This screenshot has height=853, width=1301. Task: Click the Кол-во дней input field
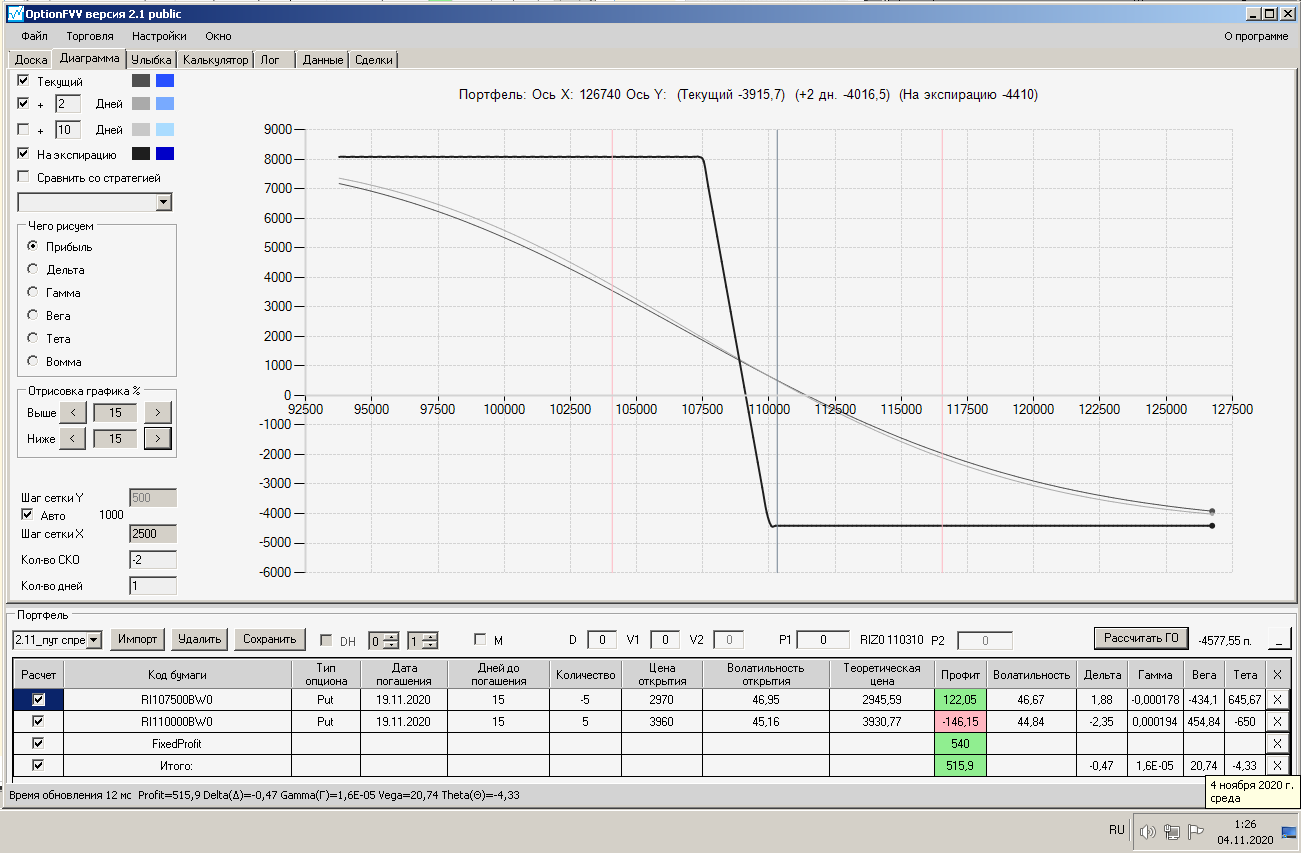point(153,586)
